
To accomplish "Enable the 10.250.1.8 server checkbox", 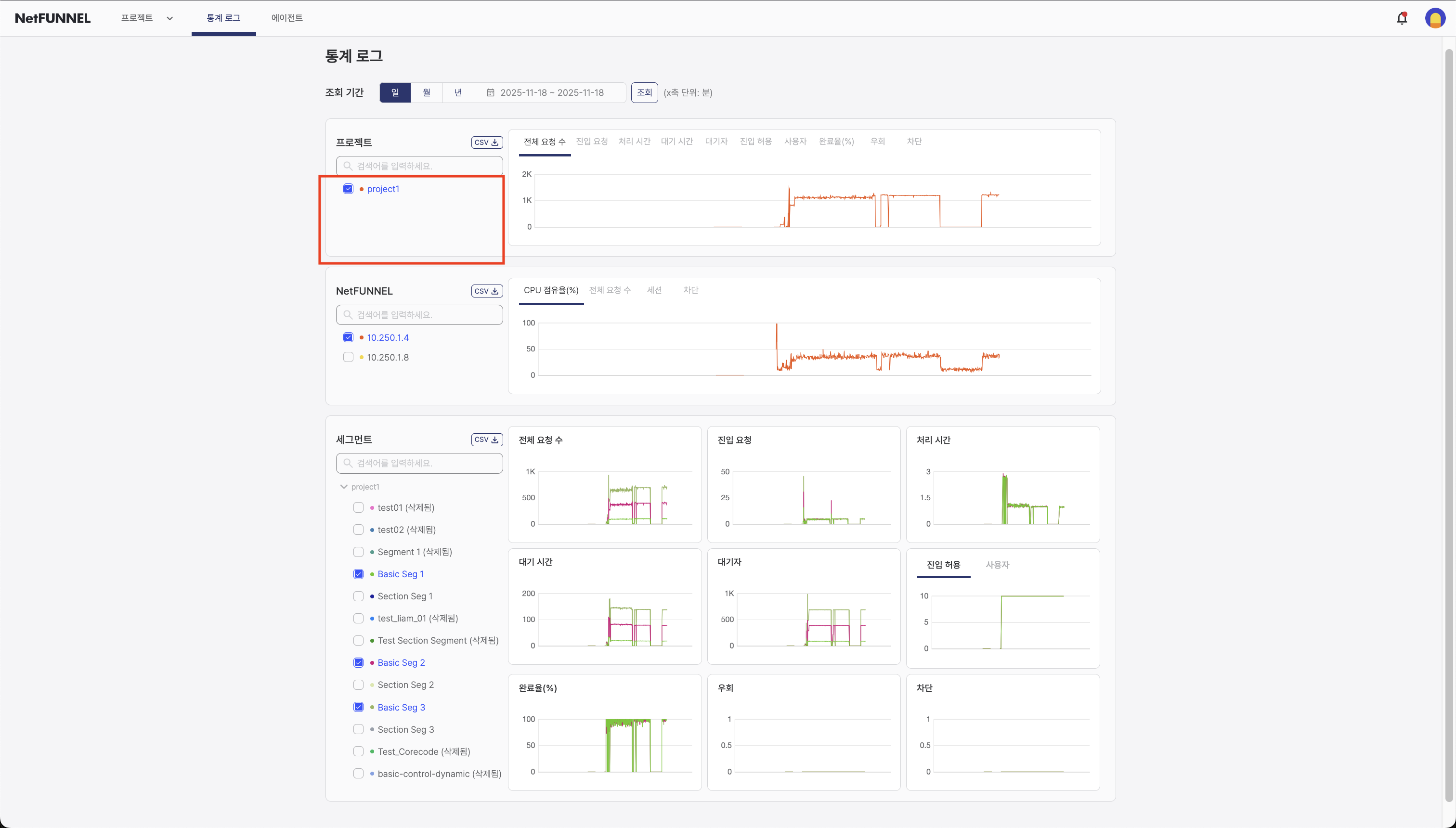I will click(x=348, y=357).
